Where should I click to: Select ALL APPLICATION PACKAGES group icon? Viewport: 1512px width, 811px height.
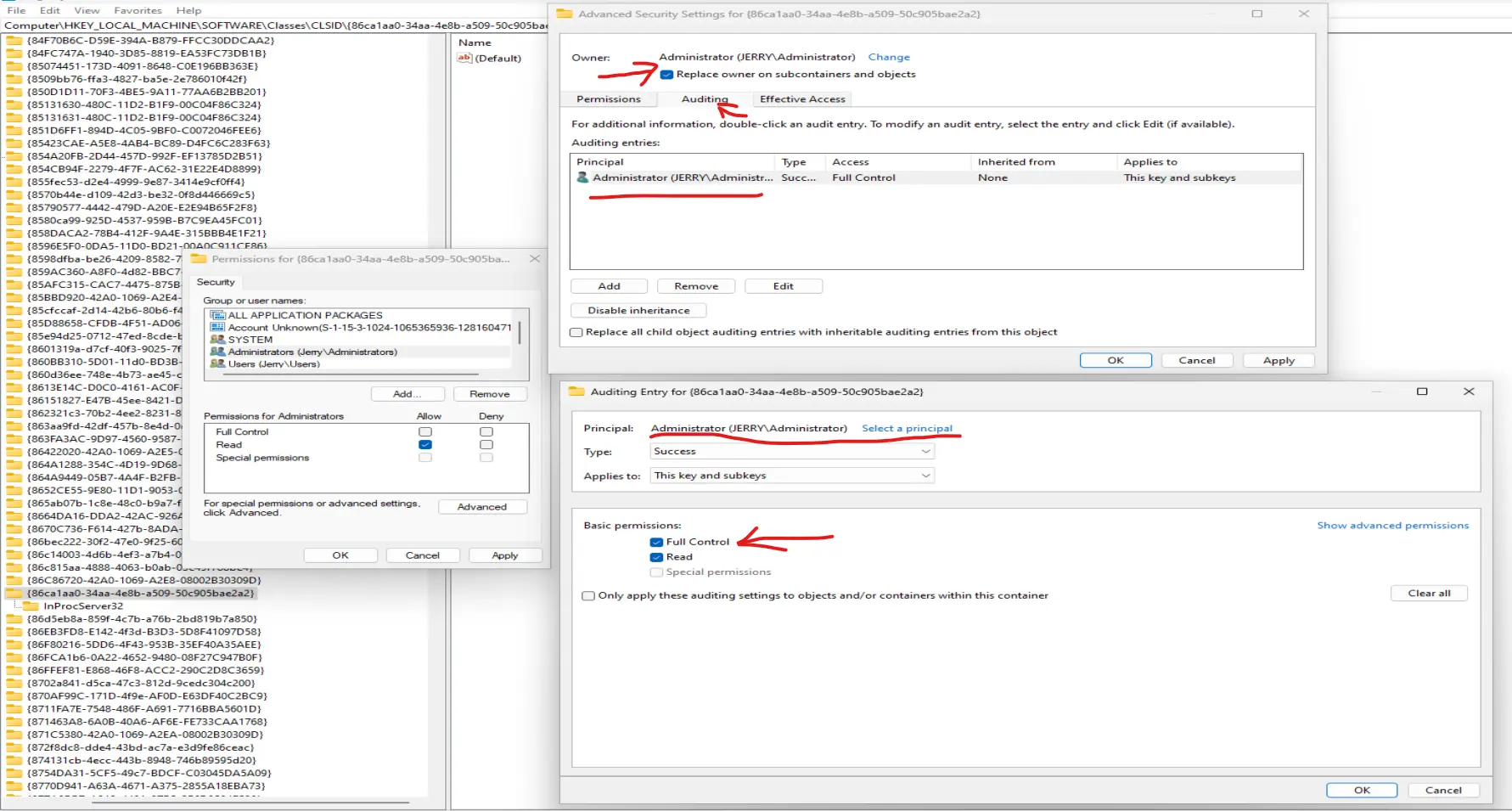217,315
